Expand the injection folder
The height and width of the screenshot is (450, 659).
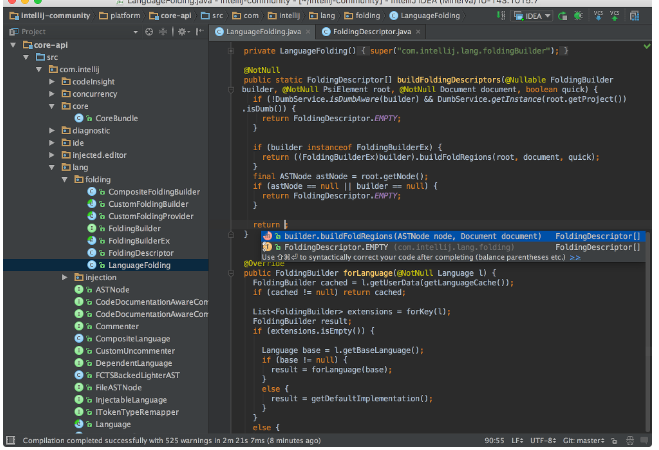(x=63, y=277)
